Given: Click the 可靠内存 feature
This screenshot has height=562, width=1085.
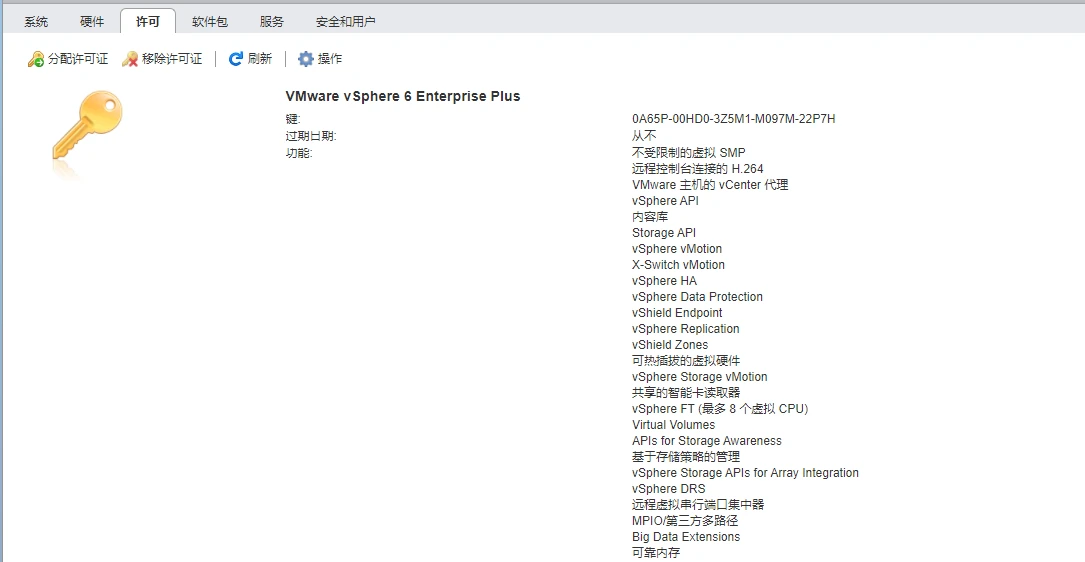Looking at the screenshot, I should coord(656,553).
